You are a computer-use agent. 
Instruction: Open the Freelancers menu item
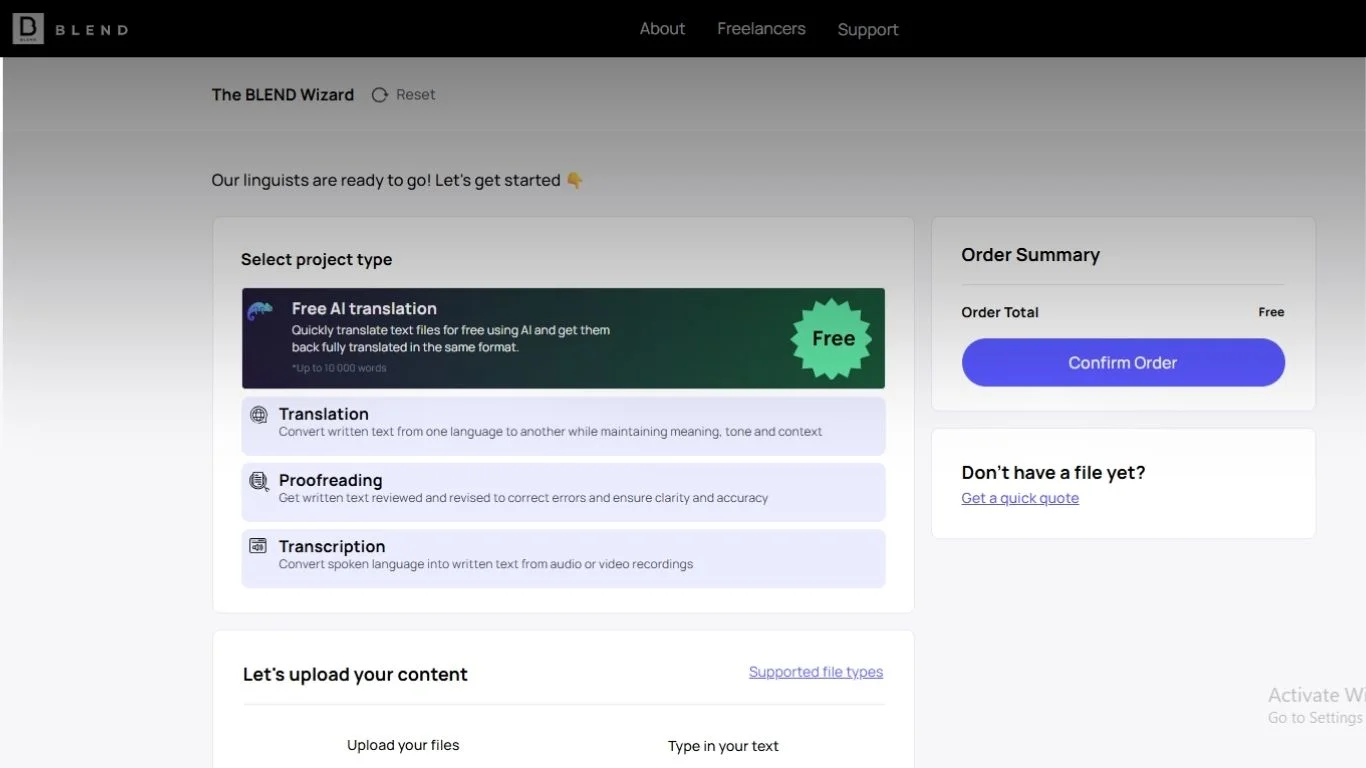pos(761,29)
